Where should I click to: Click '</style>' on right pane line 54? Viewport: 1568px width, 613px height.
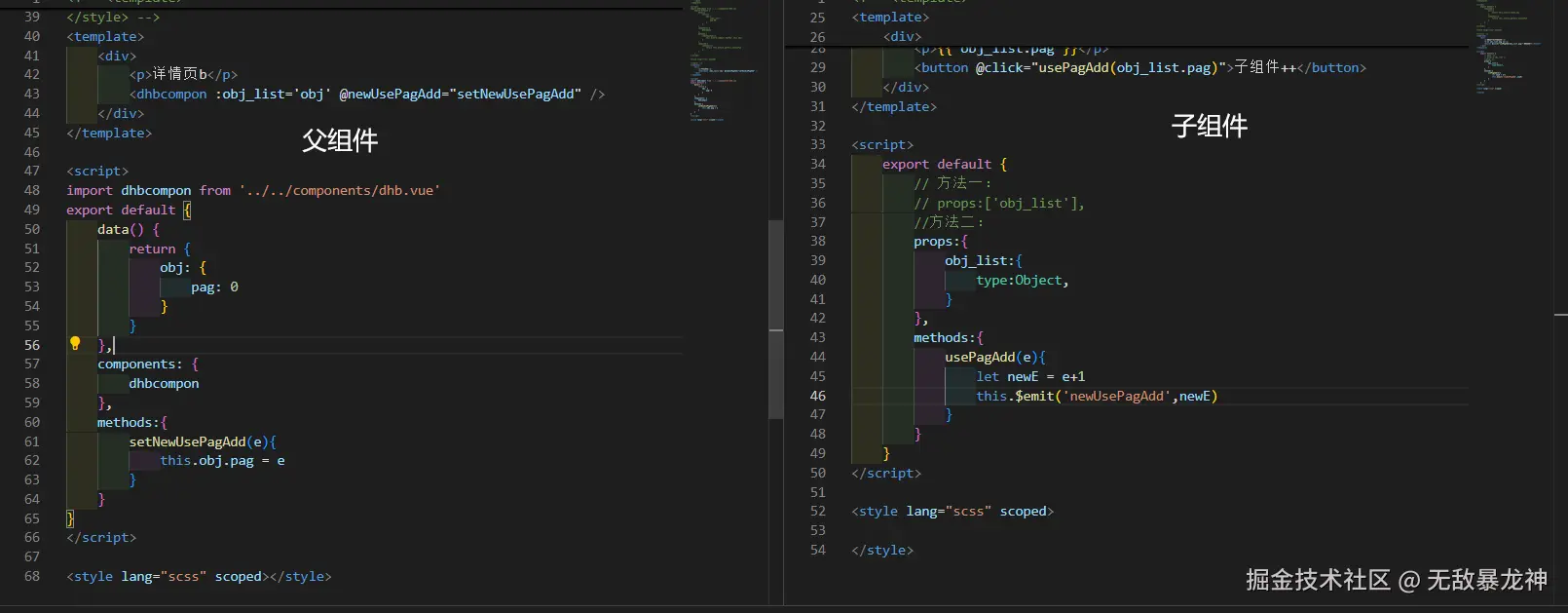(882, 550)
